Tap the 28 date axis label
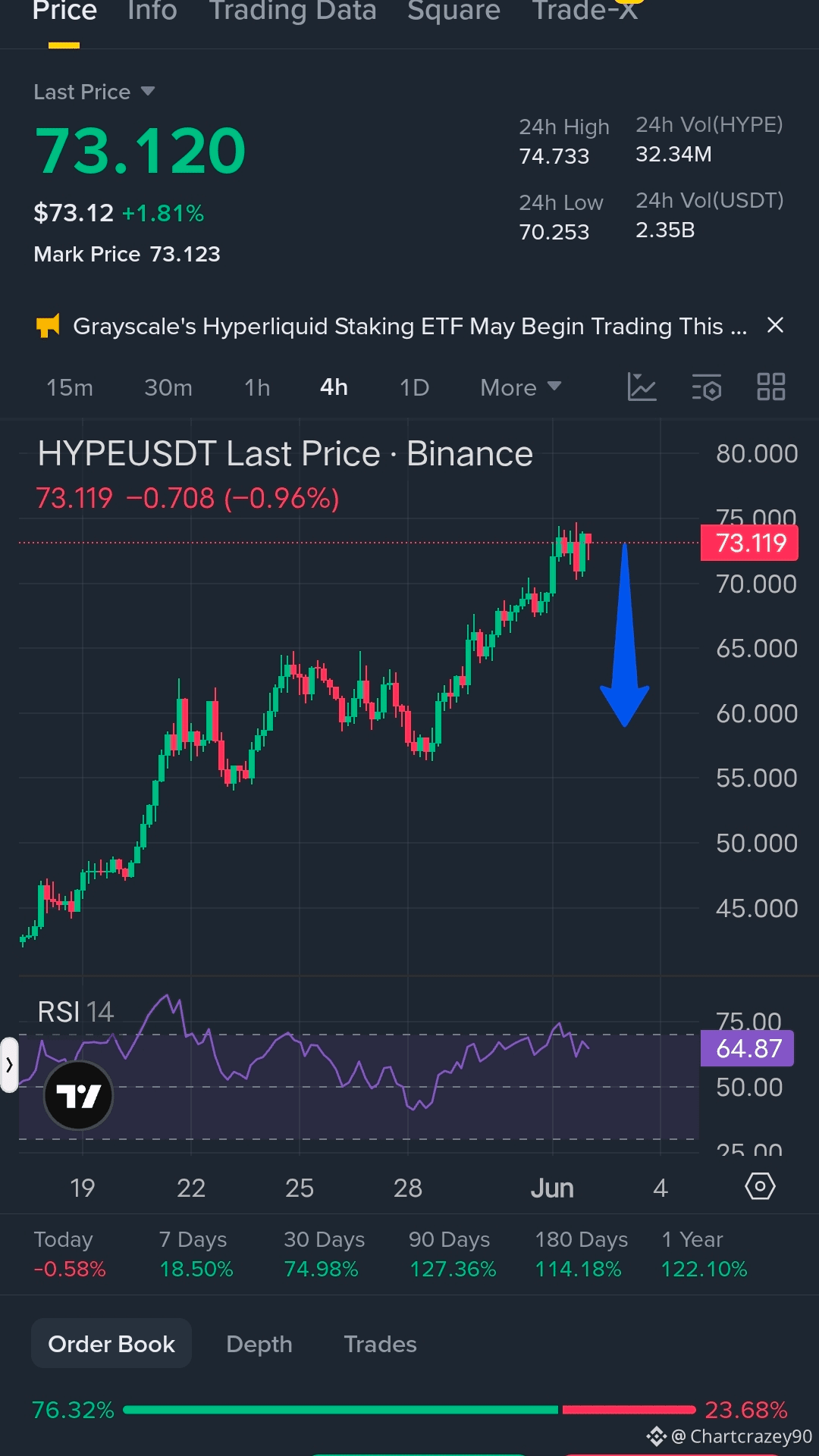The width and height of the screenshot is (819, 1456). click(x=408, y=1188)
